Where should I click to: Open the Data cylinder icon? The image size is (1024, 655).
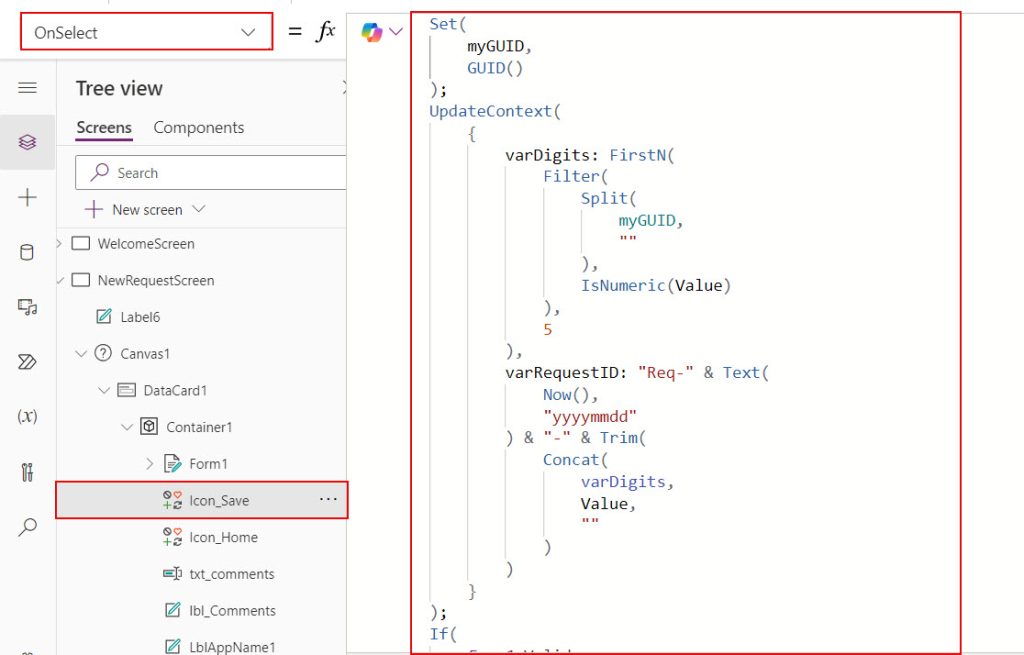click(27, 252)
